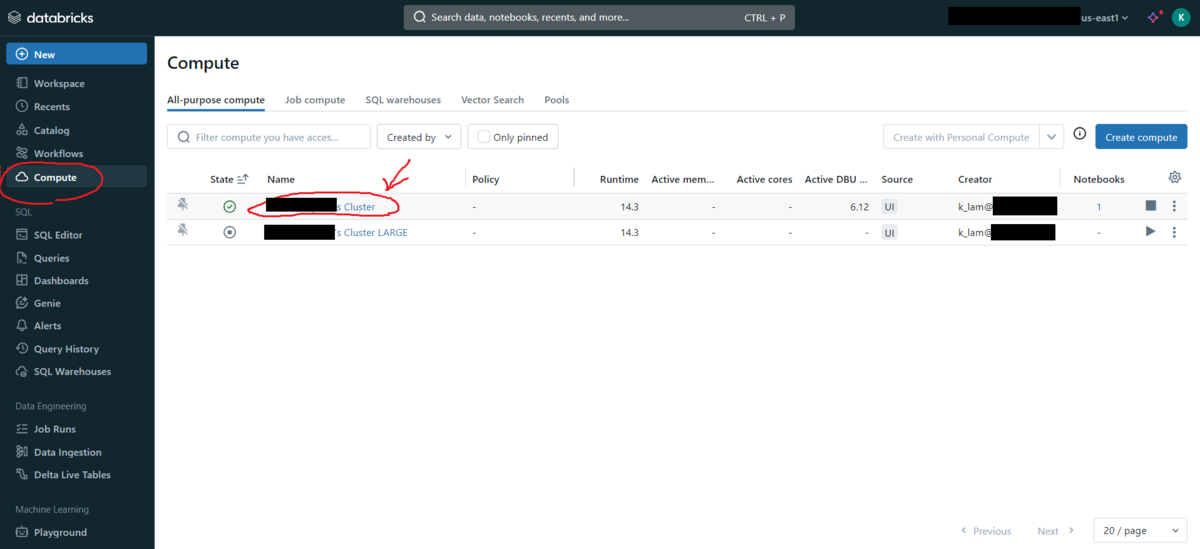Click the Delta Live Tables icon
The height and width of the screenshot is (549, 1200).
coord(22,475)
